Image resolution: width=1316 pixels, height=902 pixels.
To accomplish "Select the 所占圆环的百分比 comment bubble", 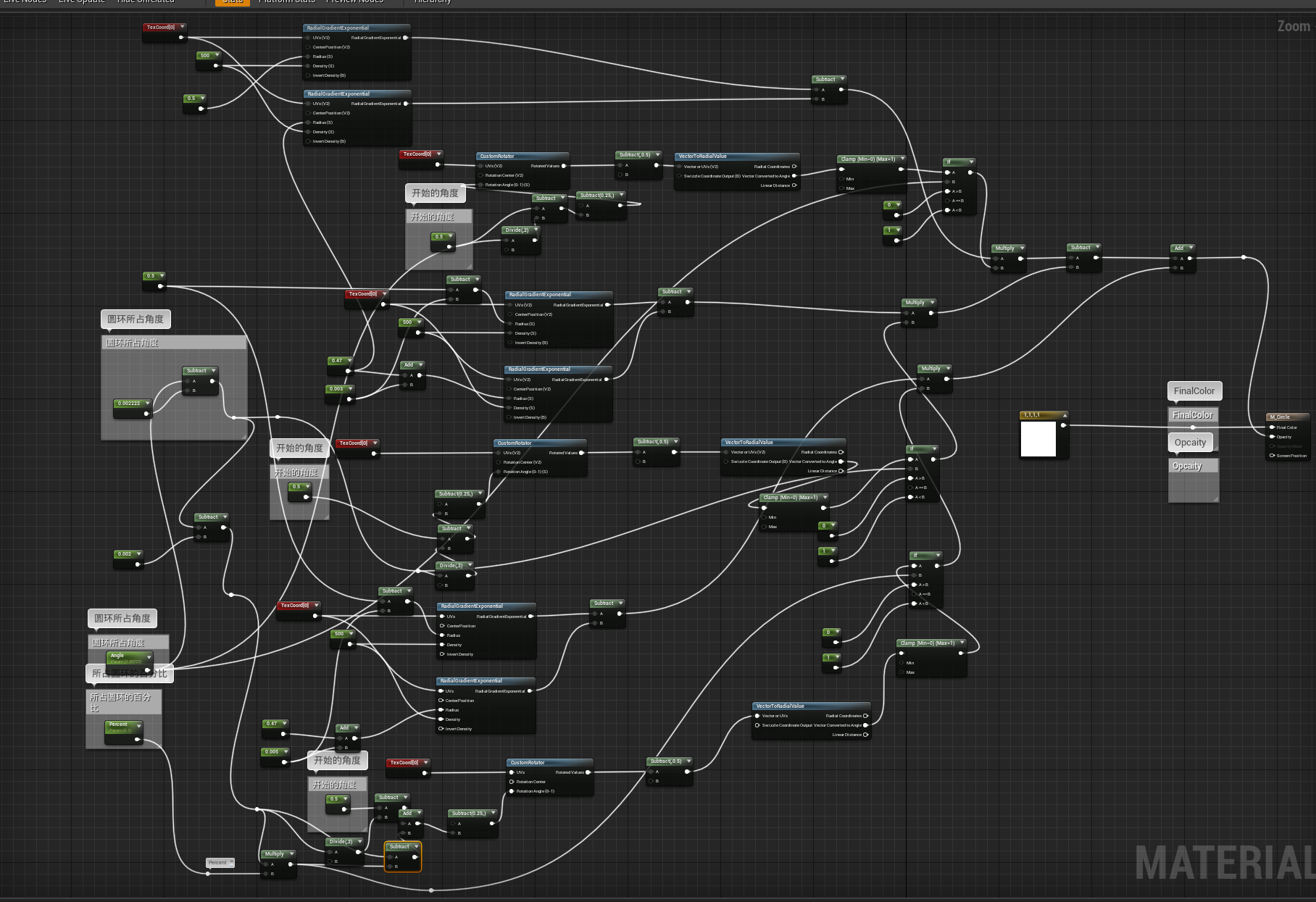I will click(130, 674).
